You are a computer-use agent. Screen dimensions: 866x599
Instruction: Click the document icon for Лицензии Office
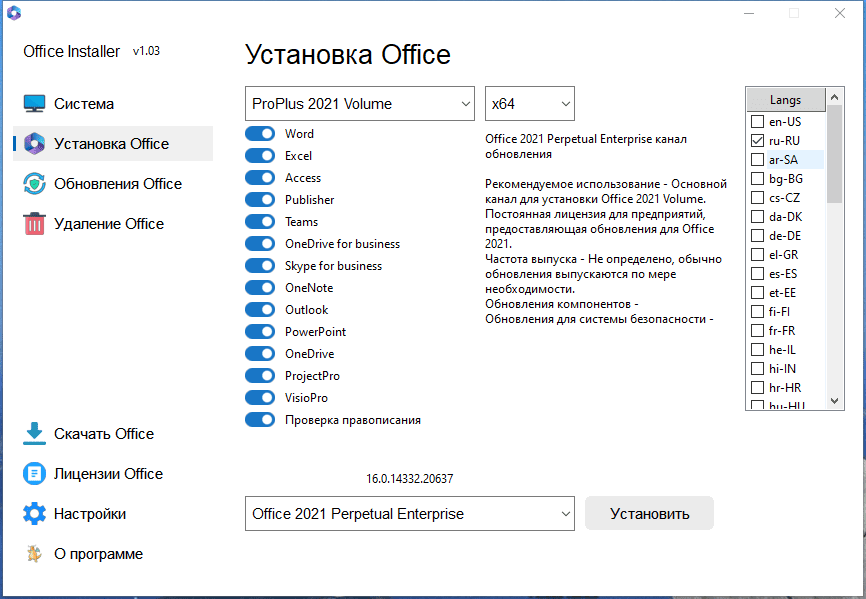tap(34, 474)
